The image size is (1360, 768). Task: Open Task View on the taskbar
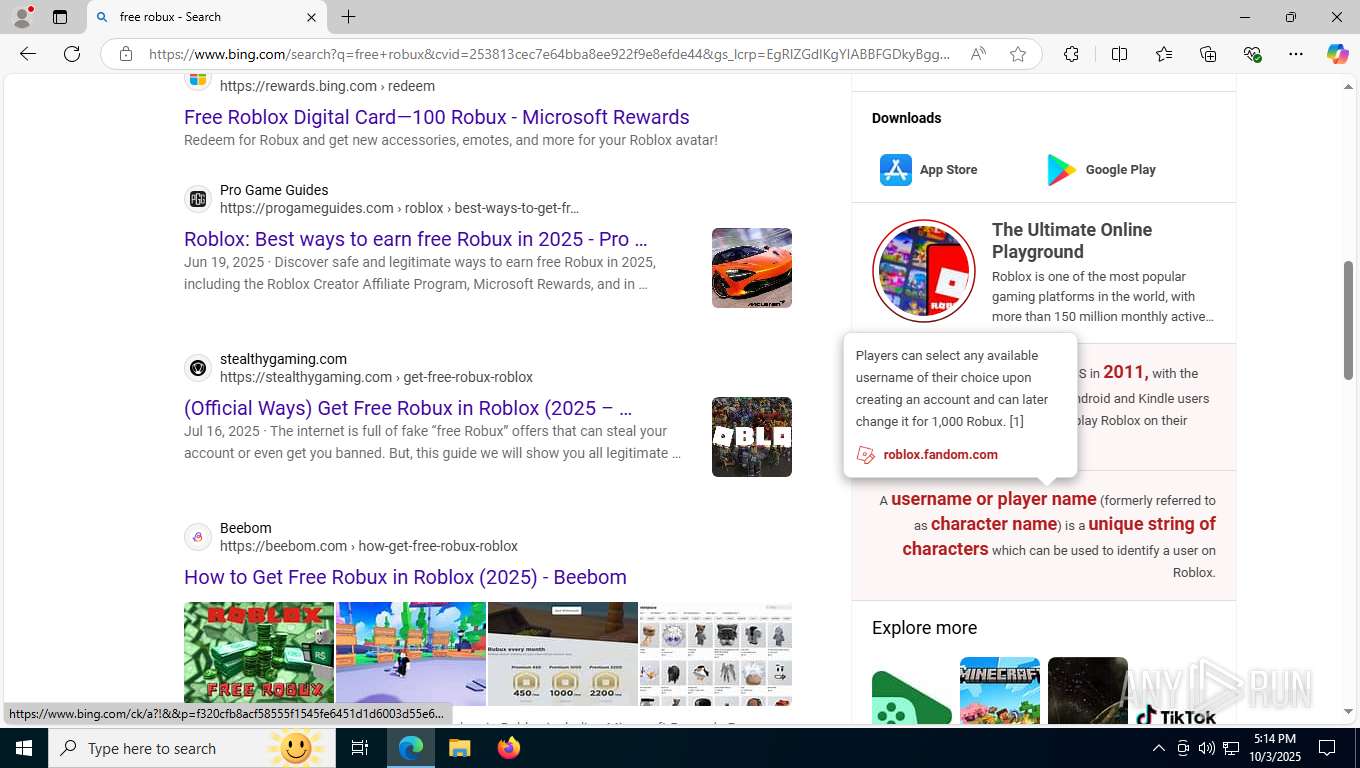tap(360, 748)
